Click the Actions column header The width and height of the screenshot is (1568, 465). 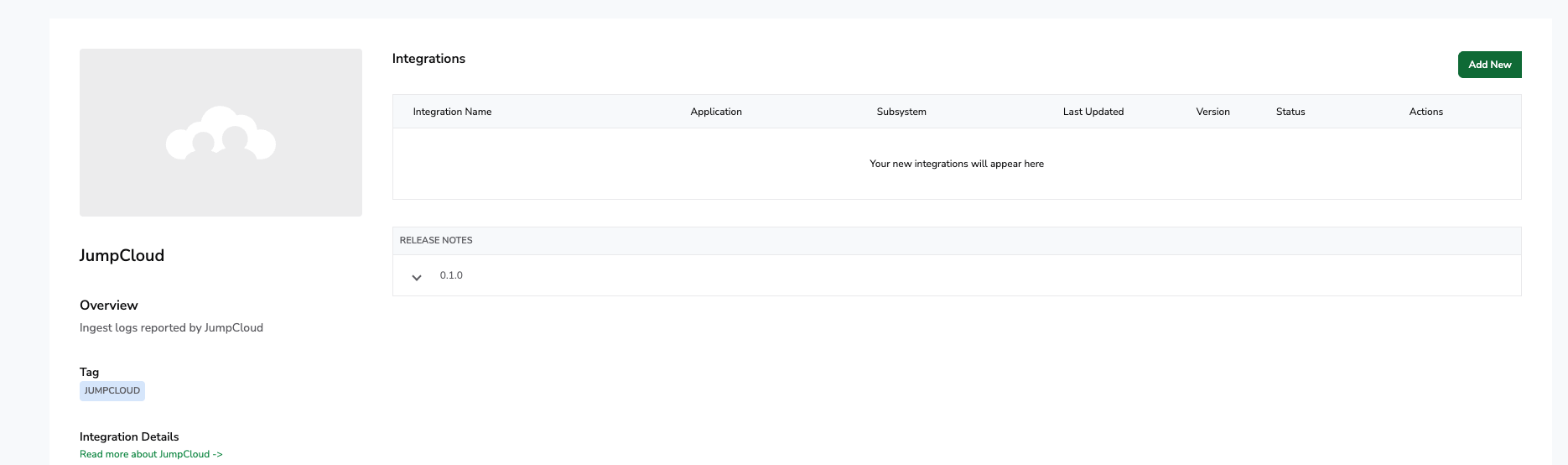tap(1425, 112)
